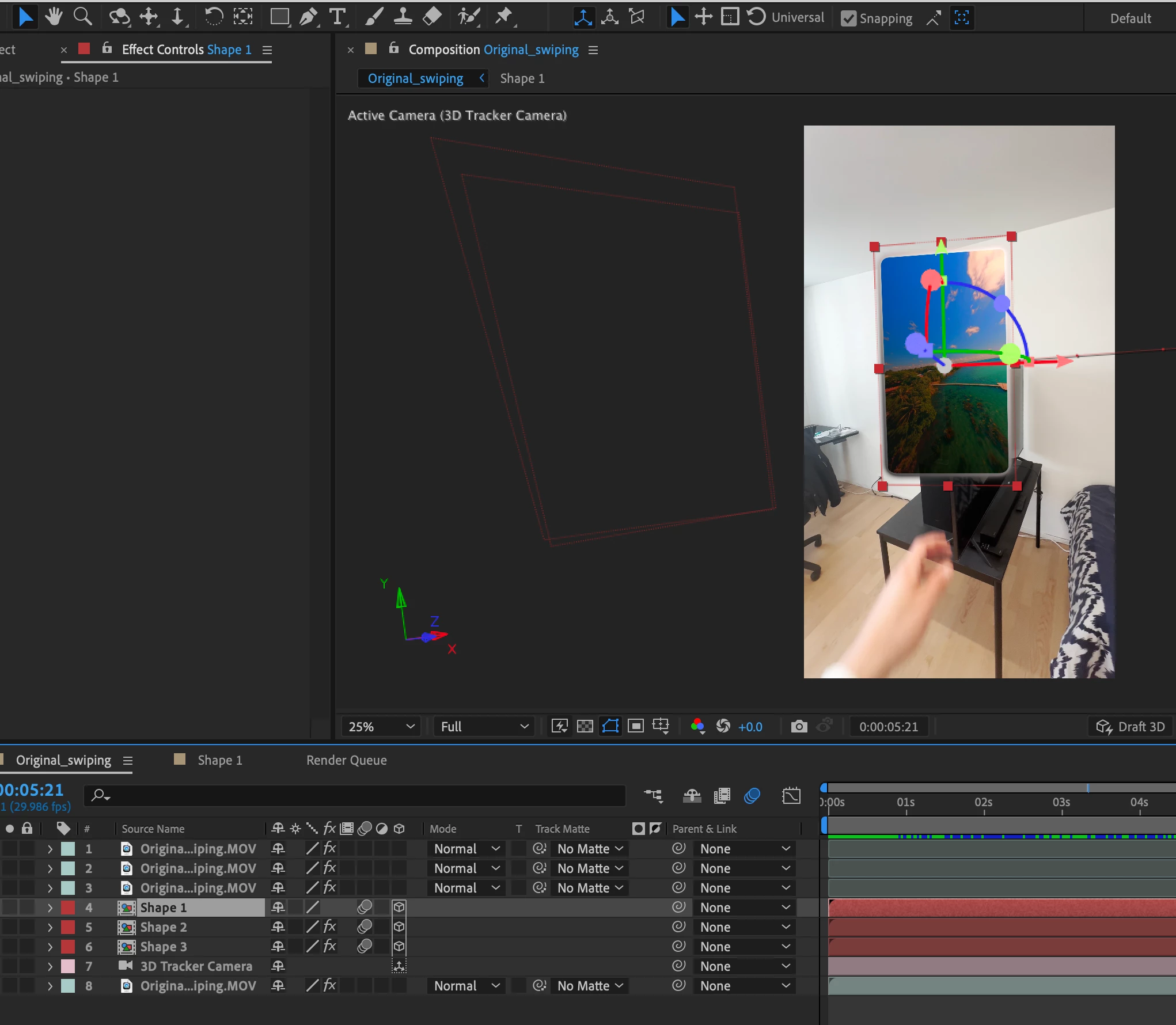Click the red label swatch of Shape 3
The width and height of the screenshot is (1176, 1025).
coord(68,946)
